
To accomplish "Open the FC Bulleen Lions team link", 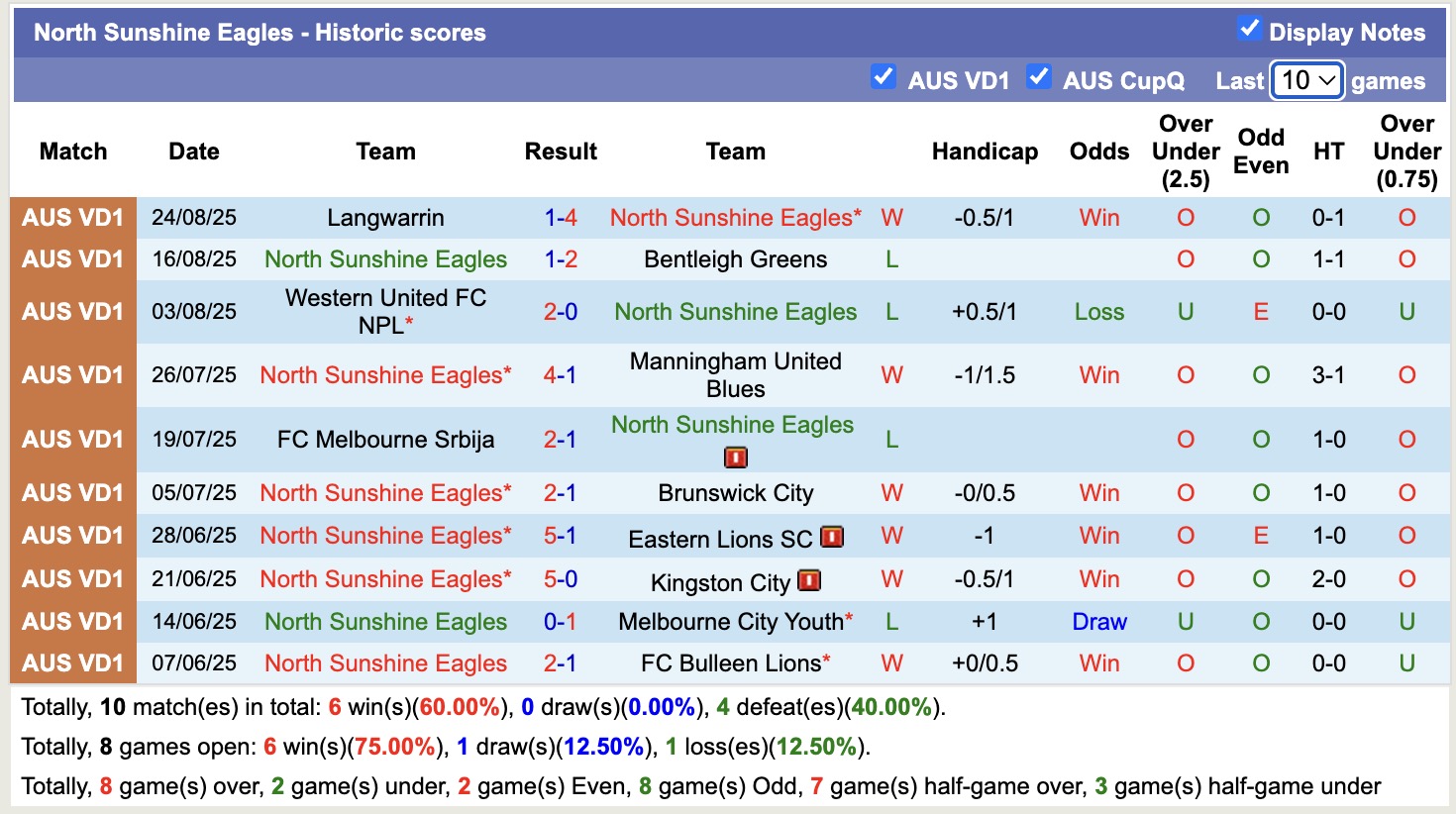I will (730, 663).
